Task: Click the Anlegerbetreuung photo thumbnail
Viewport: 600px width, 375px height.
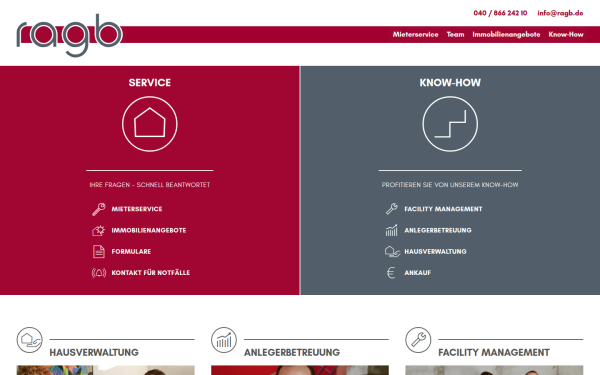Action: tap(300, 370)
